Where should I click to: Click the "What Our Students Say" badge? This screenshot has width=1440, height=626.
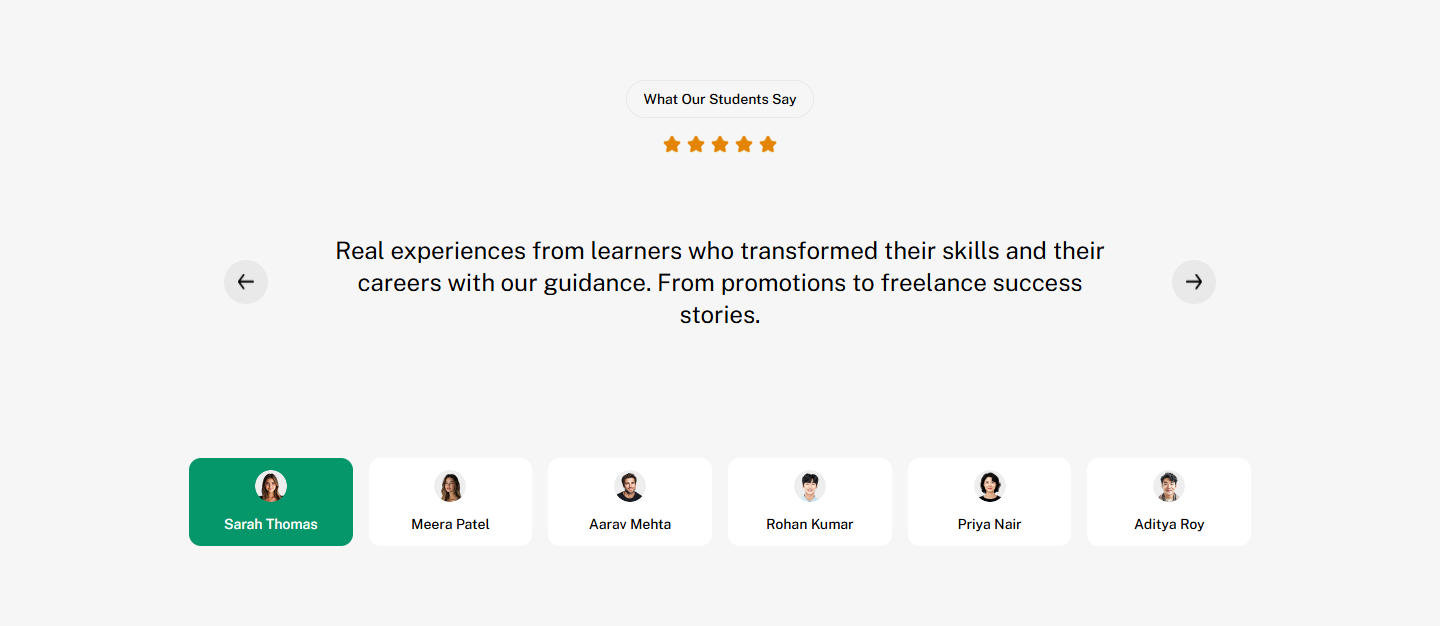(720, 99)
